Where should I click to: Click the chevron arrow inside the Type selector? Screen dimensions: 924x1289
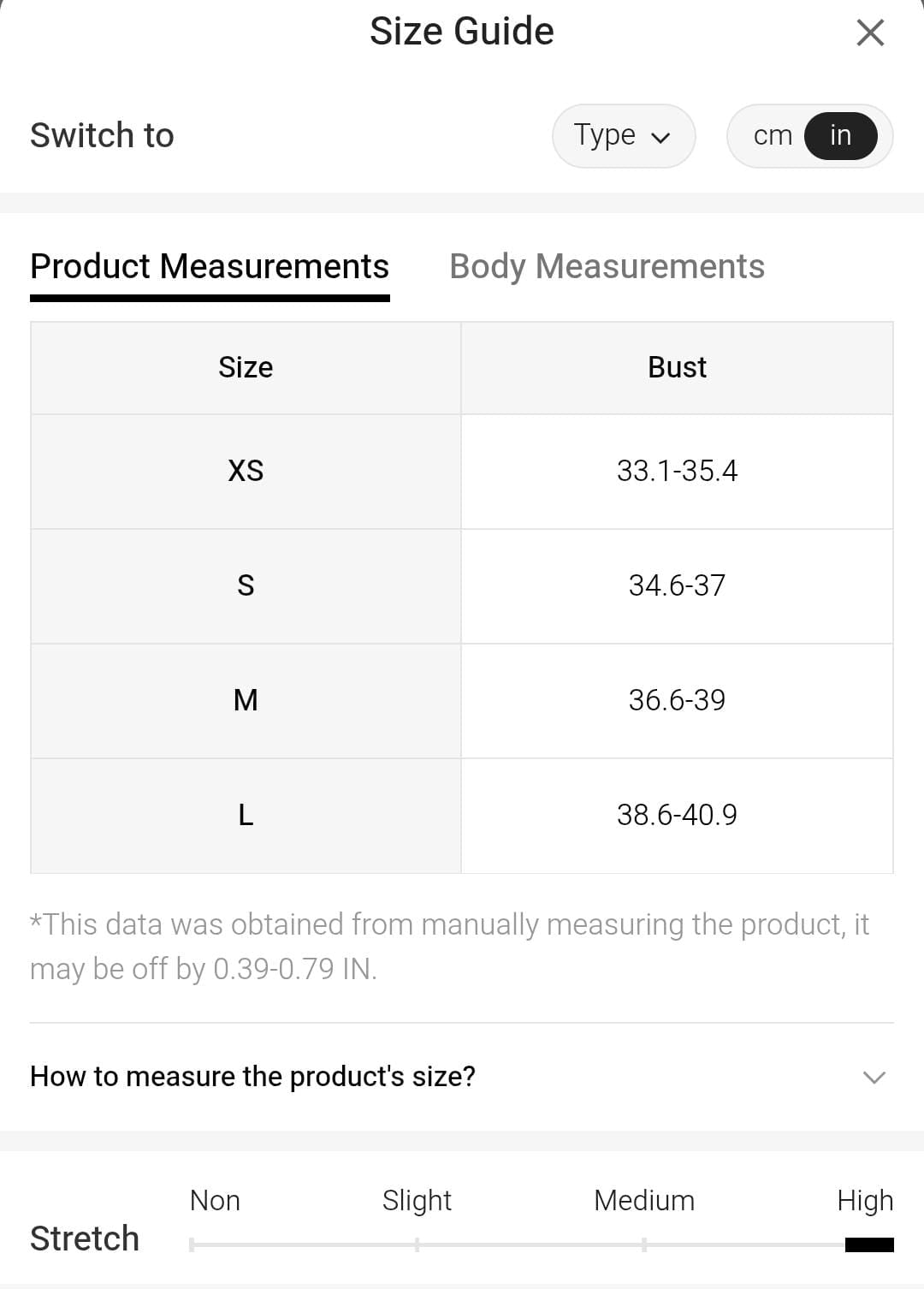pos(660,138)
